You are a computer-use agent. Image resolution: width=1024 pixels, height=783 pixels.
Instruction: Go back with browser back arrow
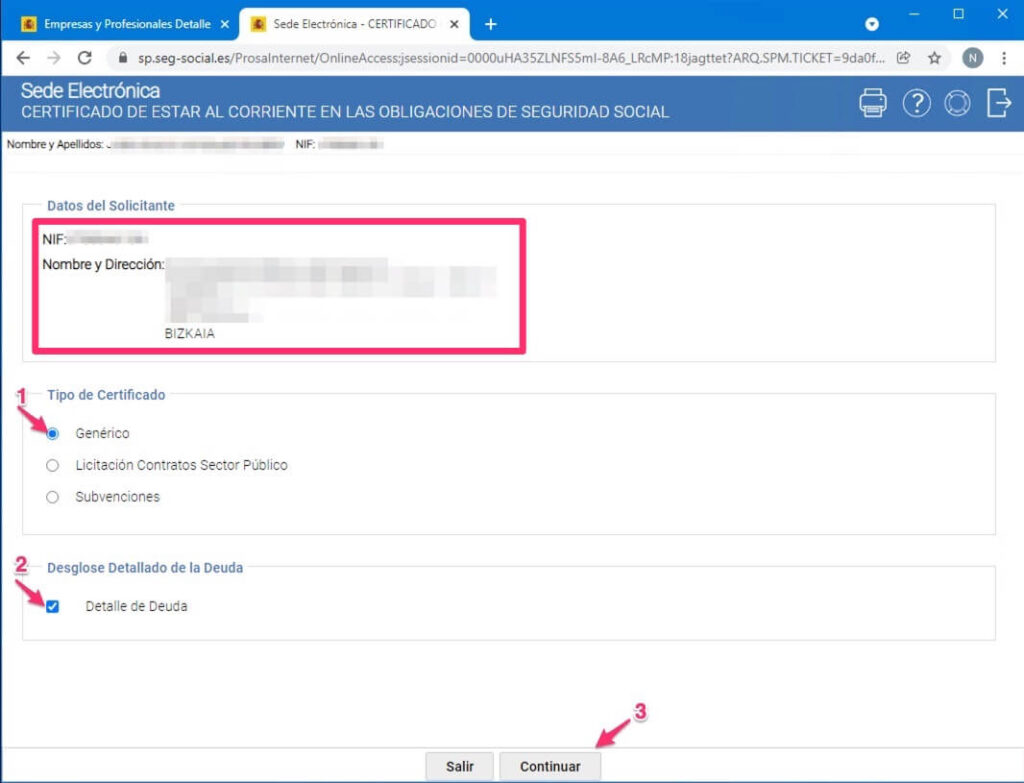click(23, 58)
